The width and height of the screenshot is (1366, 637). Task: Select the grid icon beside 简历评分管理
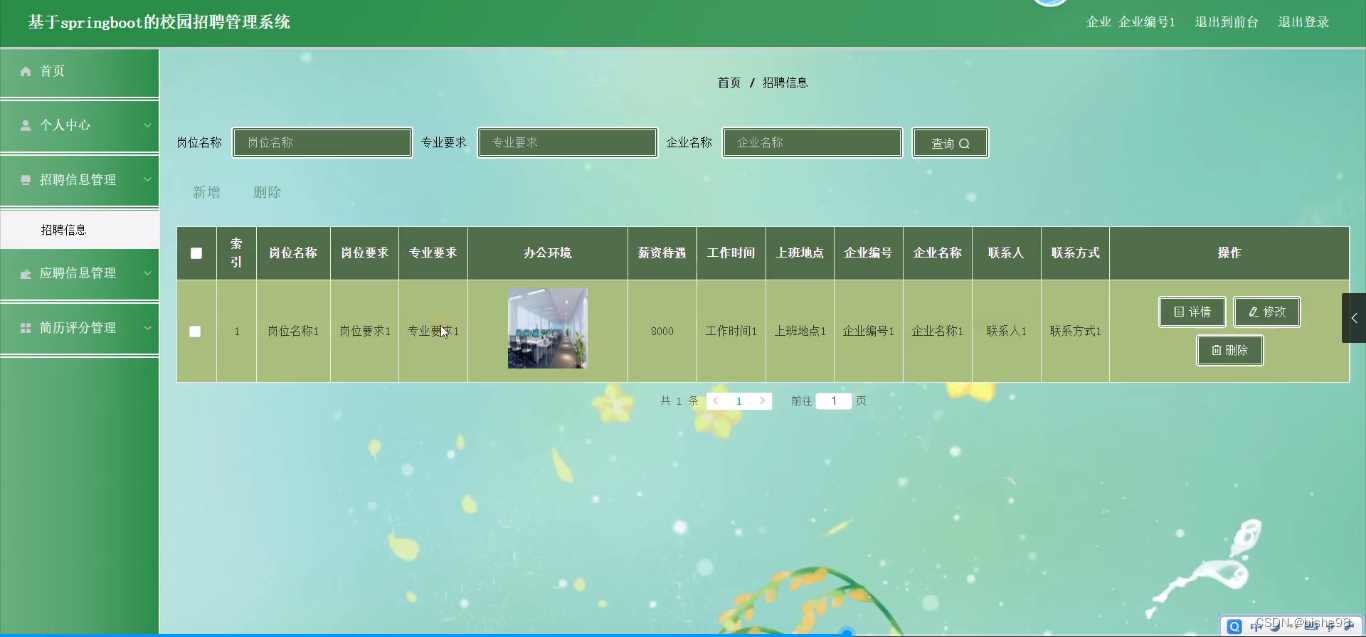[25, 327]
